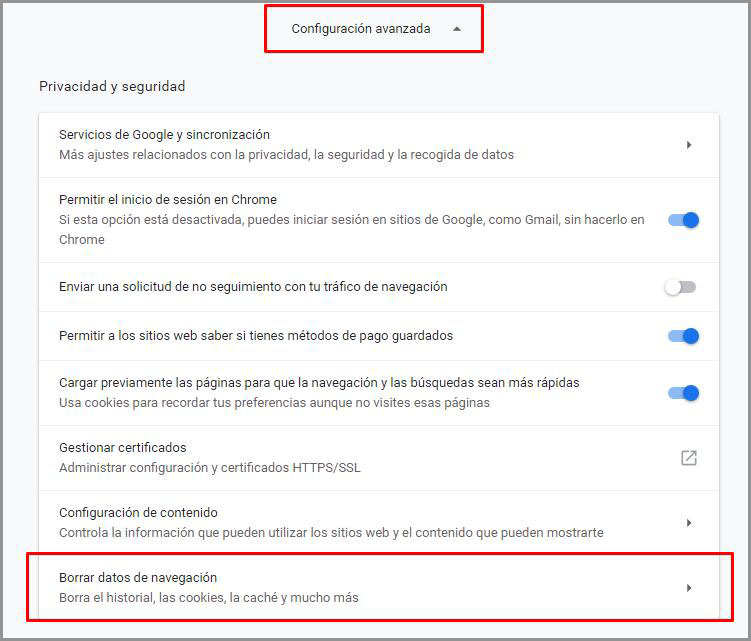The image size is (751, 641).
Task: Enable the no seguimiento request switch
Action: click(x=680, y=287)
